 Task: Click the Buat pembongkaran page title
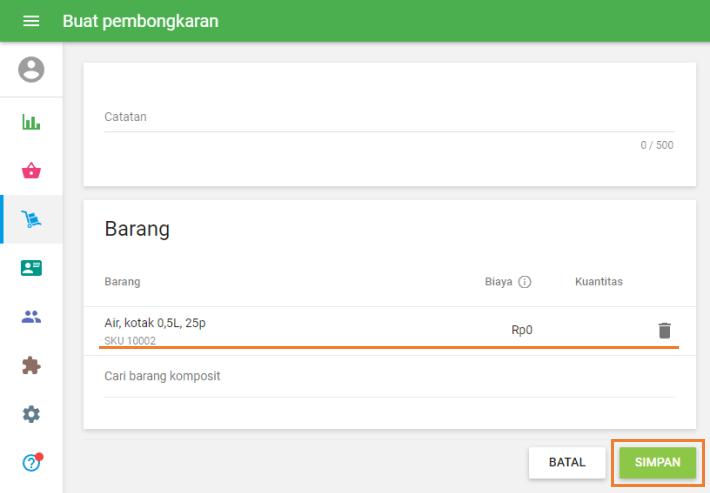pos(140,21)
